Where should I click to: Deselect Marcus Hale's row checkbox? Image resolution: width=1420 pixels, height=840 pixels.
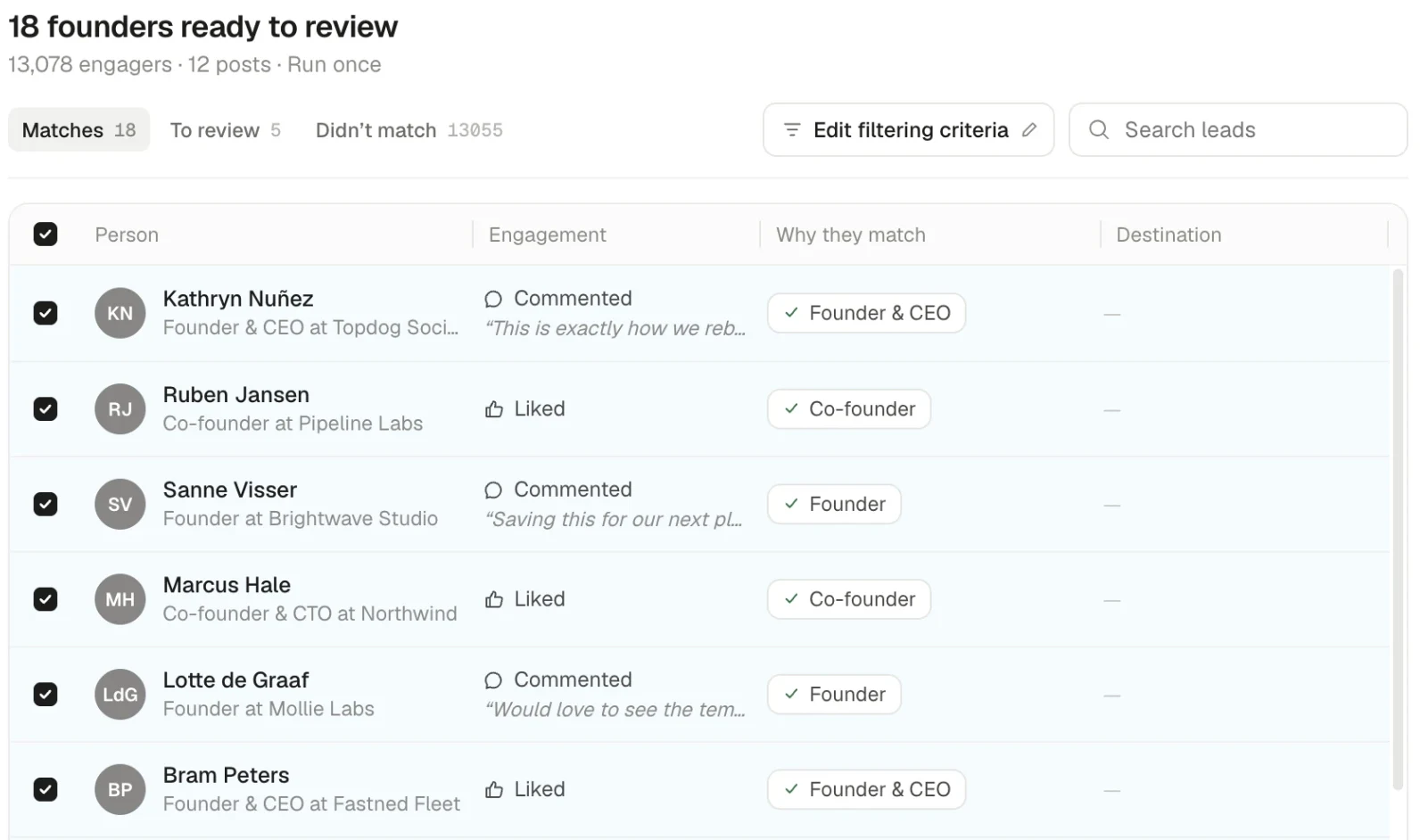click(x=45, y=599)
